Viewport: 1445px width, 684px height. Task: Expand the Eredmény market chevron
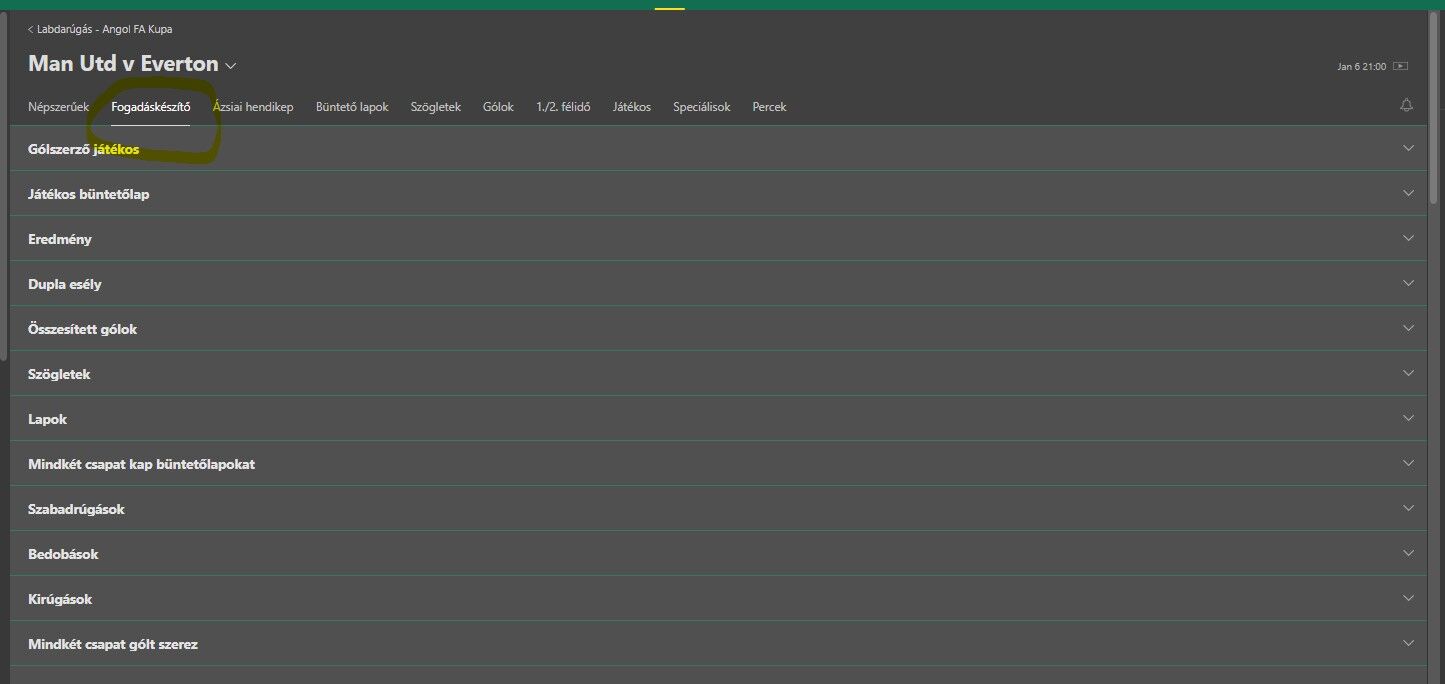pos(1408,238)
